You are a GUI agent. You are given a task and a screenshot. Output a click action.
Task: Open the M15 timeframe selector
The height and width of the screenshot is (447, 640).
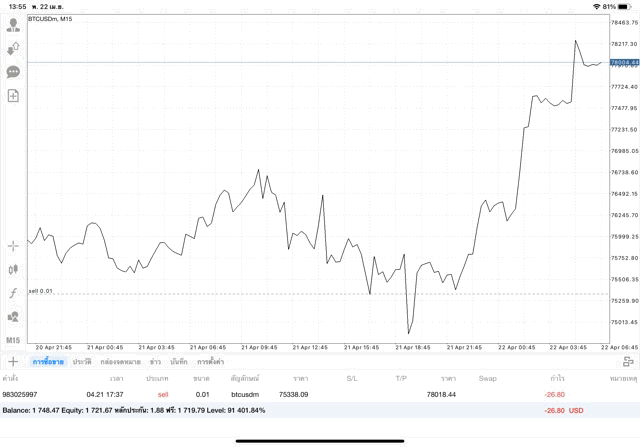pos(13,341)
